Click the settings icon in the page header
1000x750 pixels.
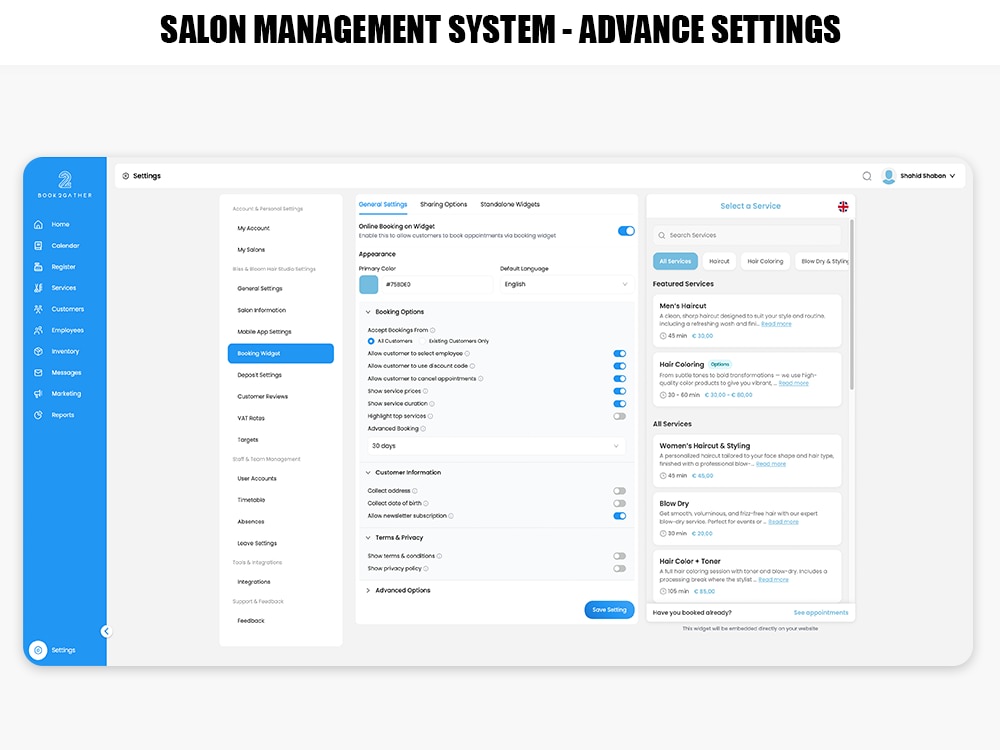pos(126,176)
